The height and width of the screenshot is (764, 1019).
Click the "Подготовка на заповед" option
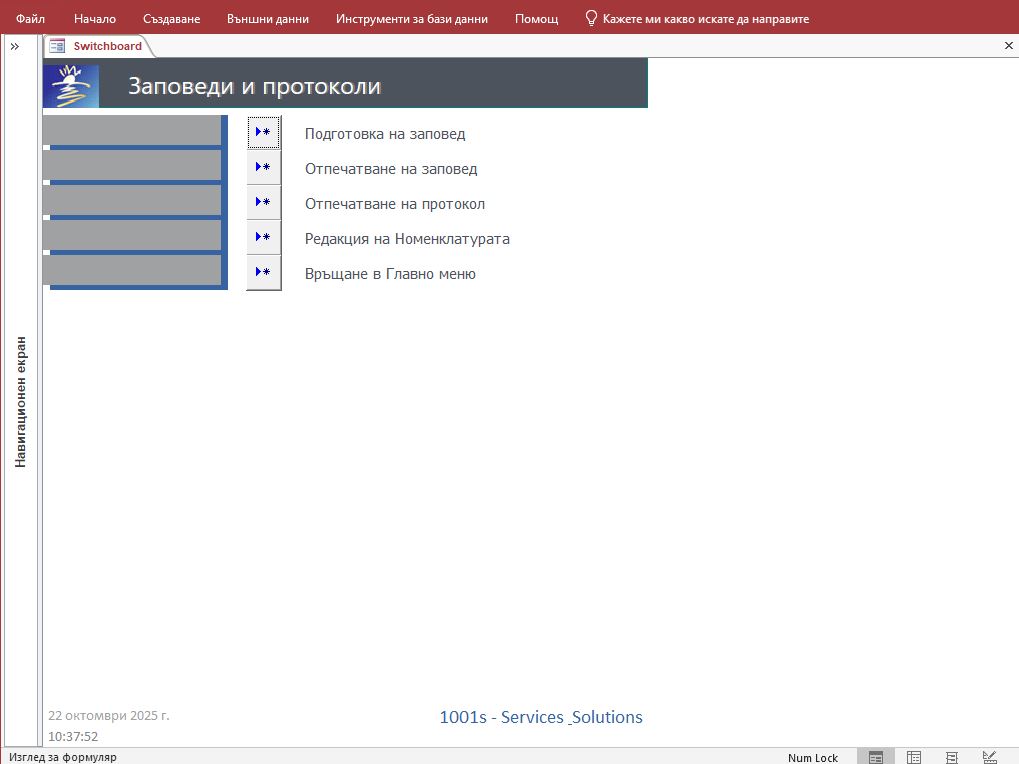tap(385, 133)
